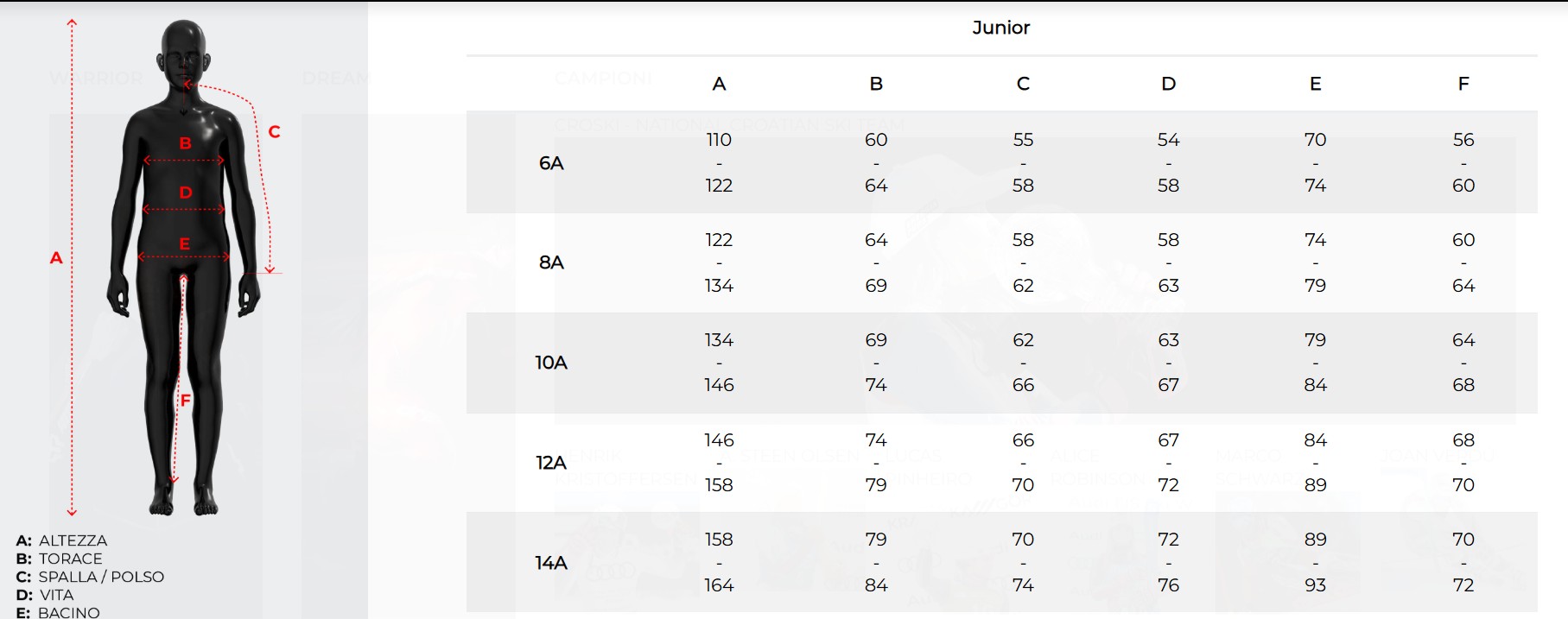1568x619 pixels.
Task: Click the Junior size chart heading
Action: click(1000, 28)
